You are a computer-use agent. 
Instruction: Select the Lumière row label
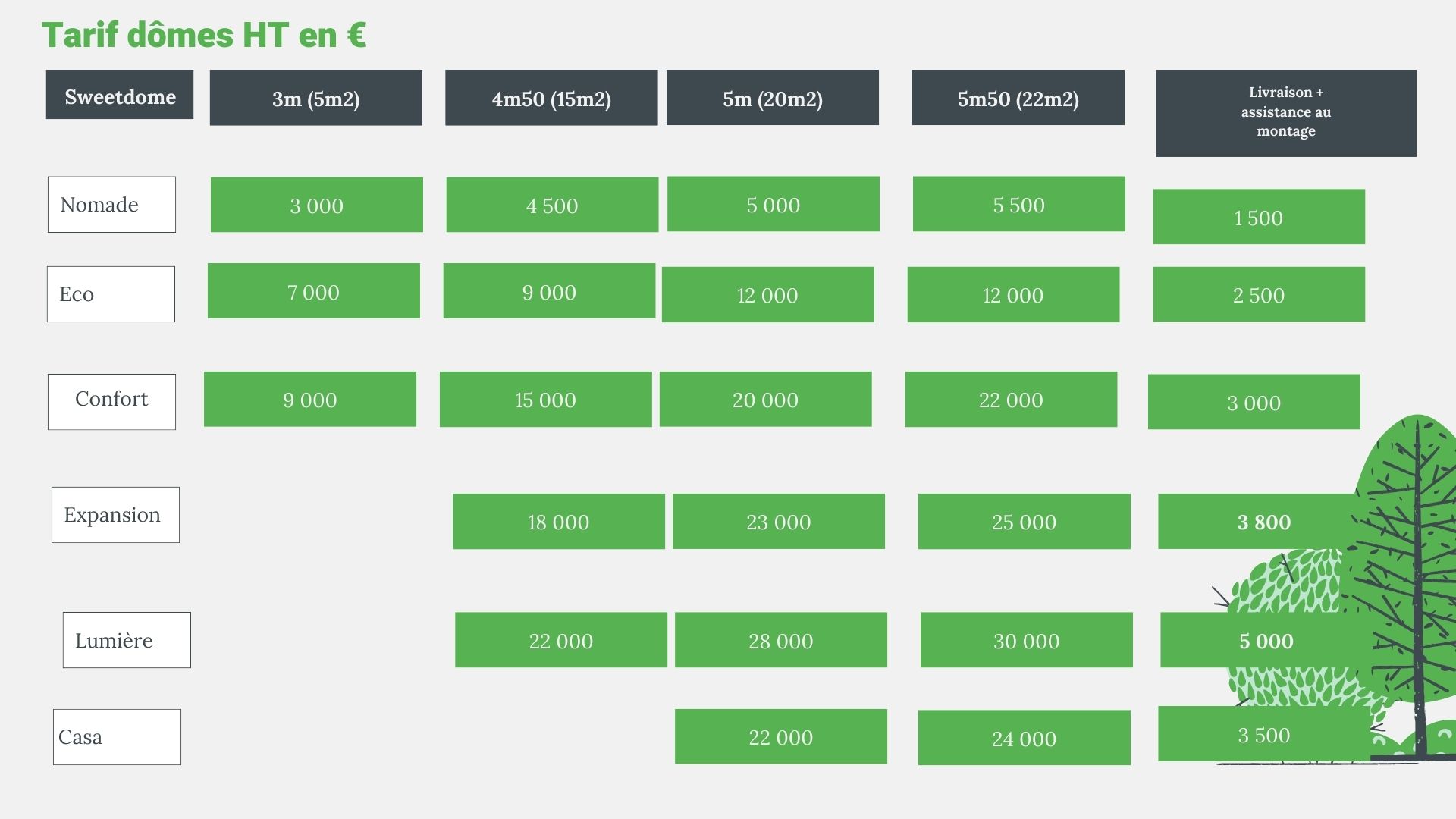click(127, 640)
